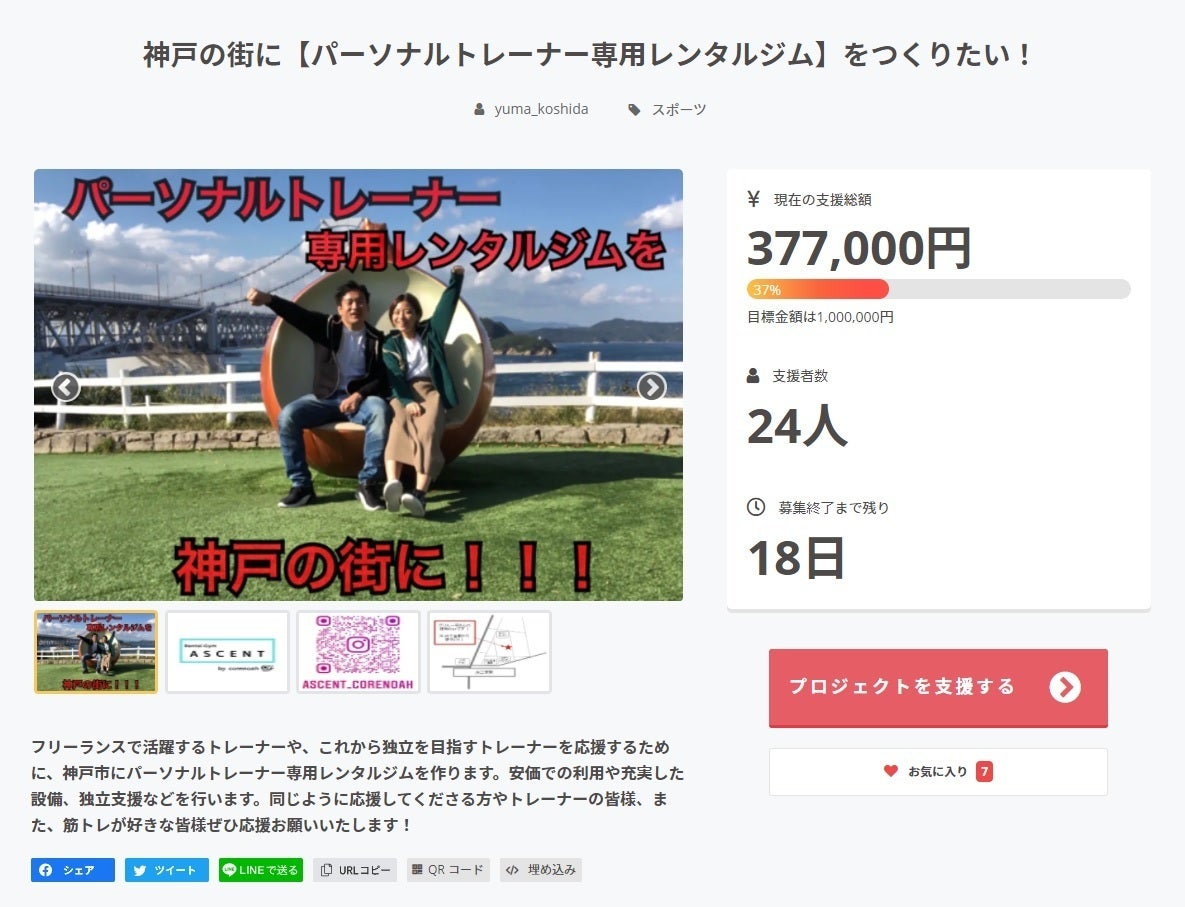1185x907 pixels.
Task: Click the arrow circle on support button
Action: 1065,687
